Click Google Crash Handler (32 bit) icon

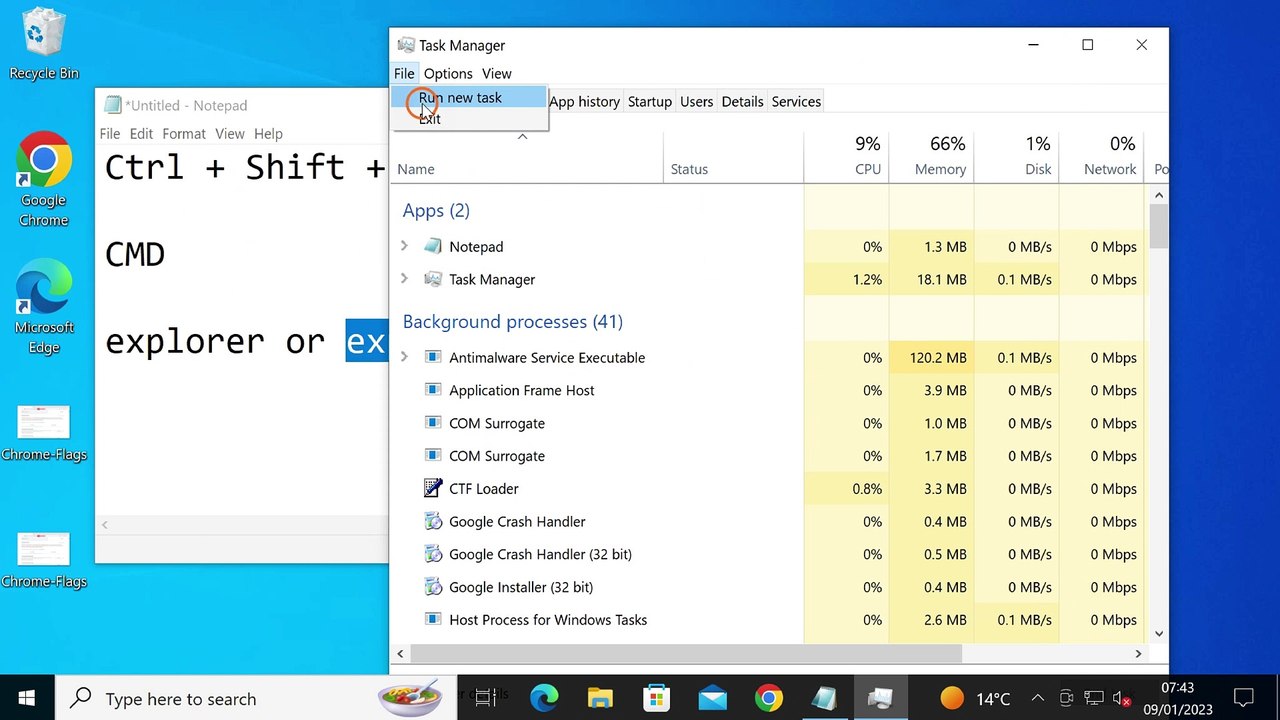click(433, 554)
